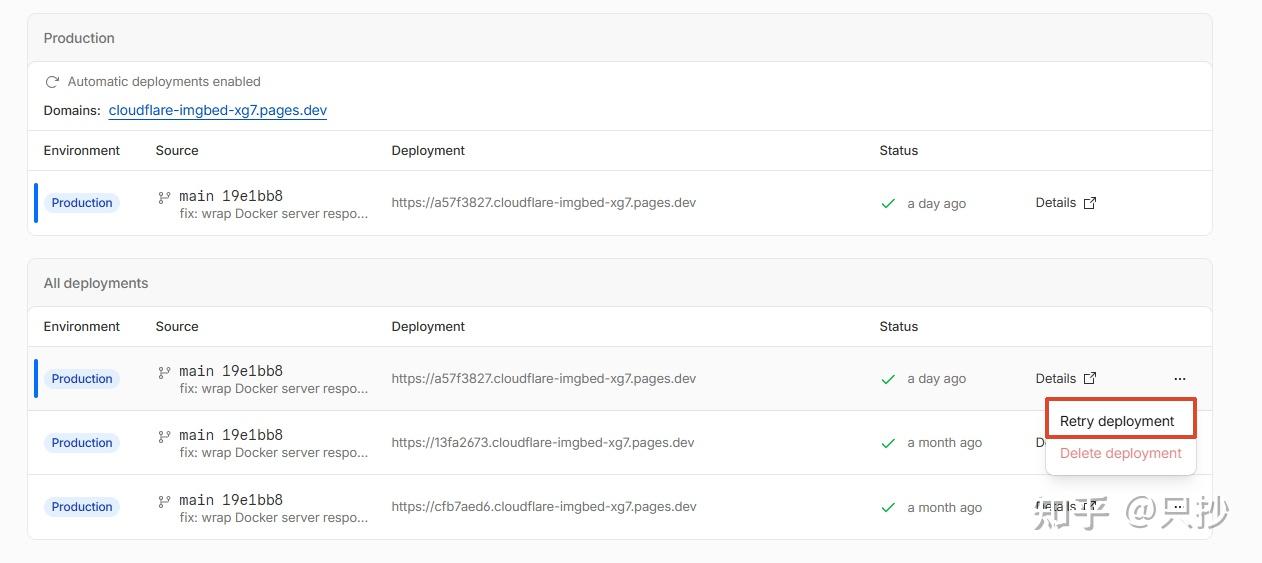Click Production badge of a57f3827 in All deployments
The height and width of the screenshot is (563, 1262).
(x=82, y=379)
